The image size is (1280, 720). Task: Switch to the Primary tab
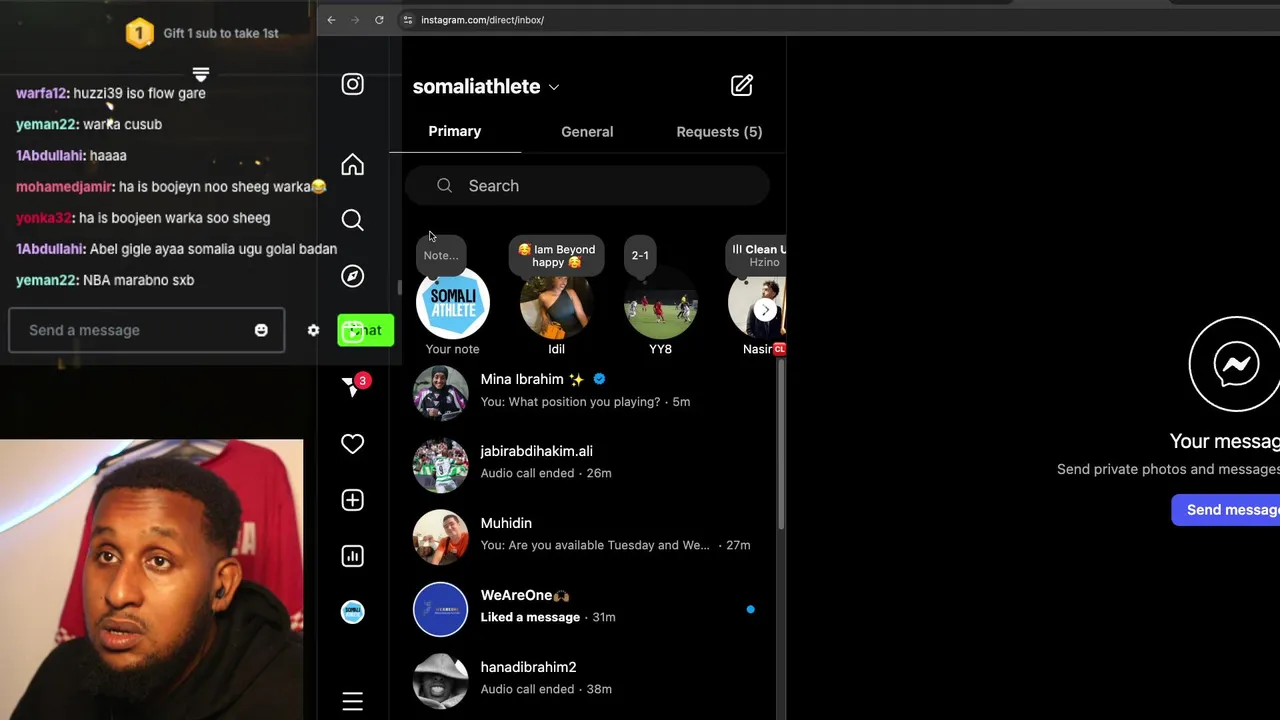[455, 131]
